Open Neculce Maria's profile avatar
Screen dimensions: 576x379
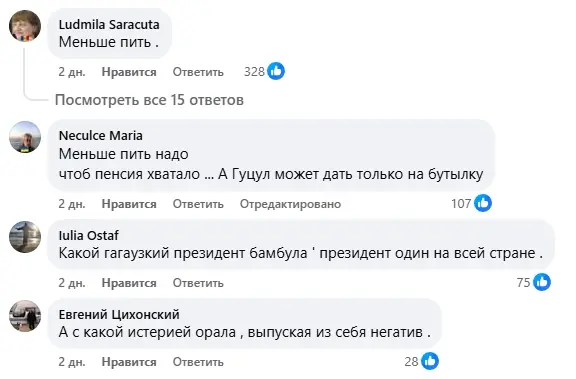tap(25, 137)
